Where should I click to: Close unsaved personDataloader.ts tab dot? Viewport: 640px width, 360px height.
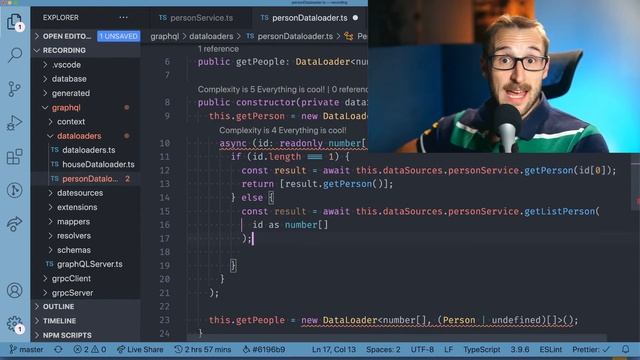(x=355, y=18)
